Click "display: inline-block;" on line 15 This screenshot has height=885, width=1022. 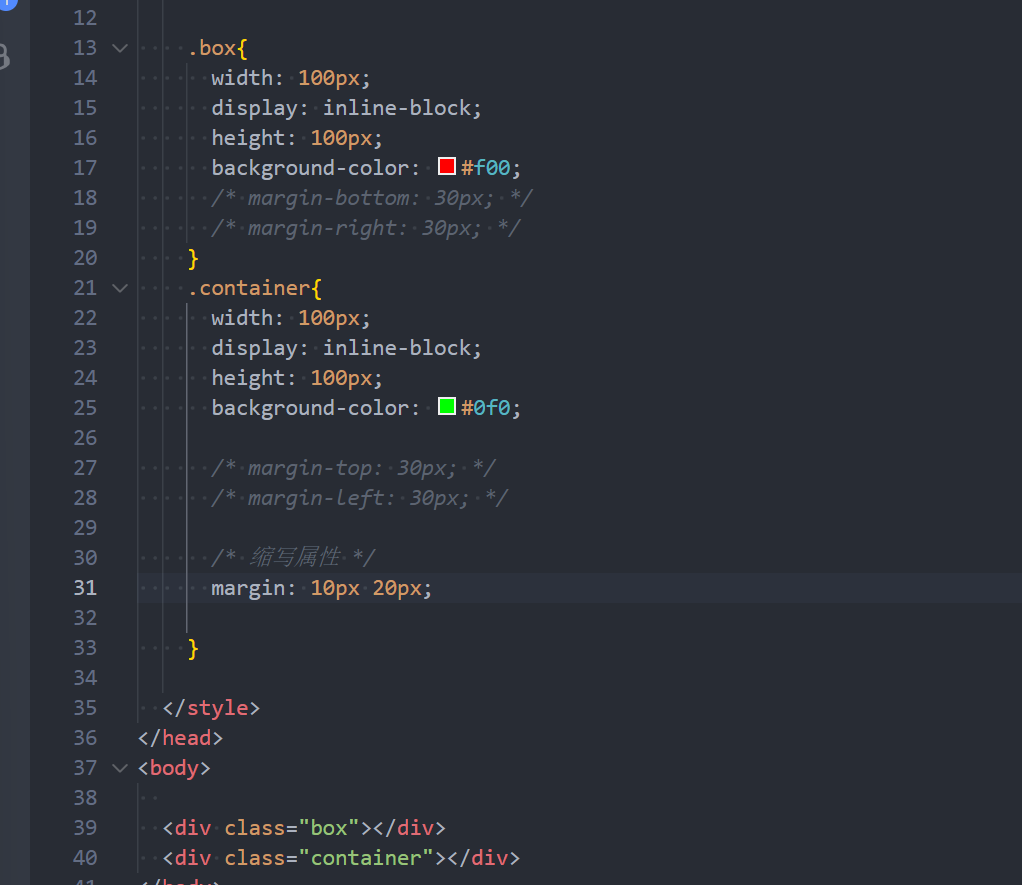(347, 108)
